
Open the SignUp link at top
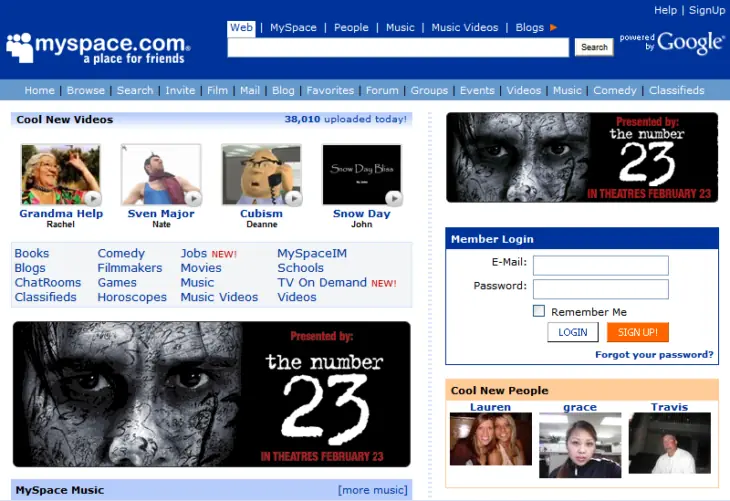(707, 10)
